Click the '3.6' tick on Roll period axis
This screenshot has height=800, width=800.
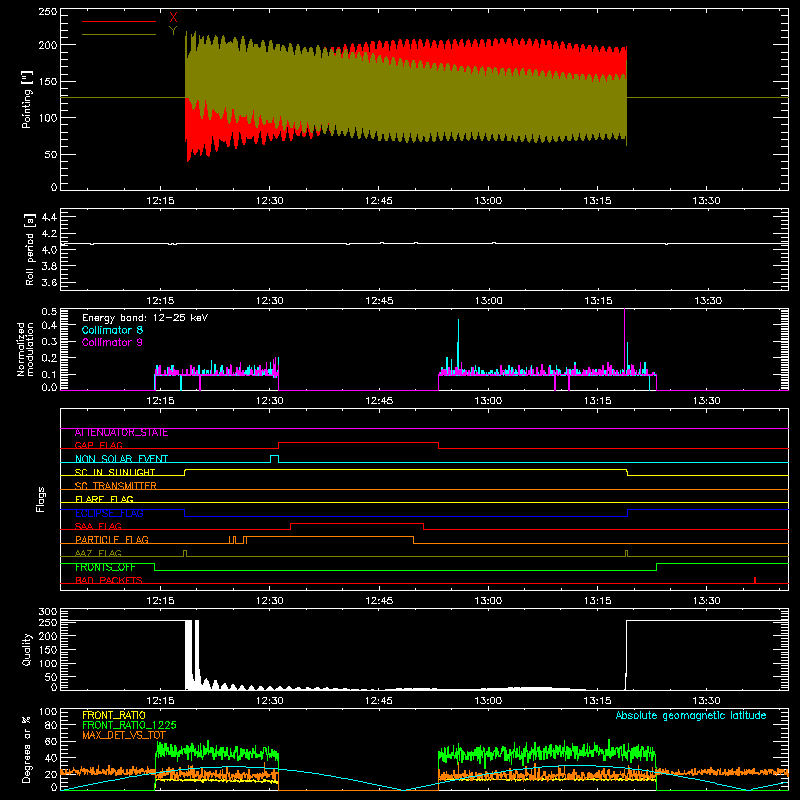click(49, 282)
